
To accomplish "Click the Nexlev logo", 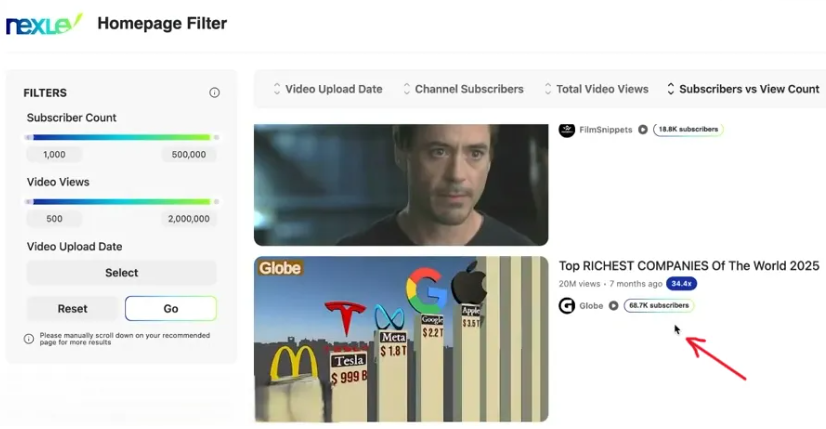I will [x=44, y=24].
